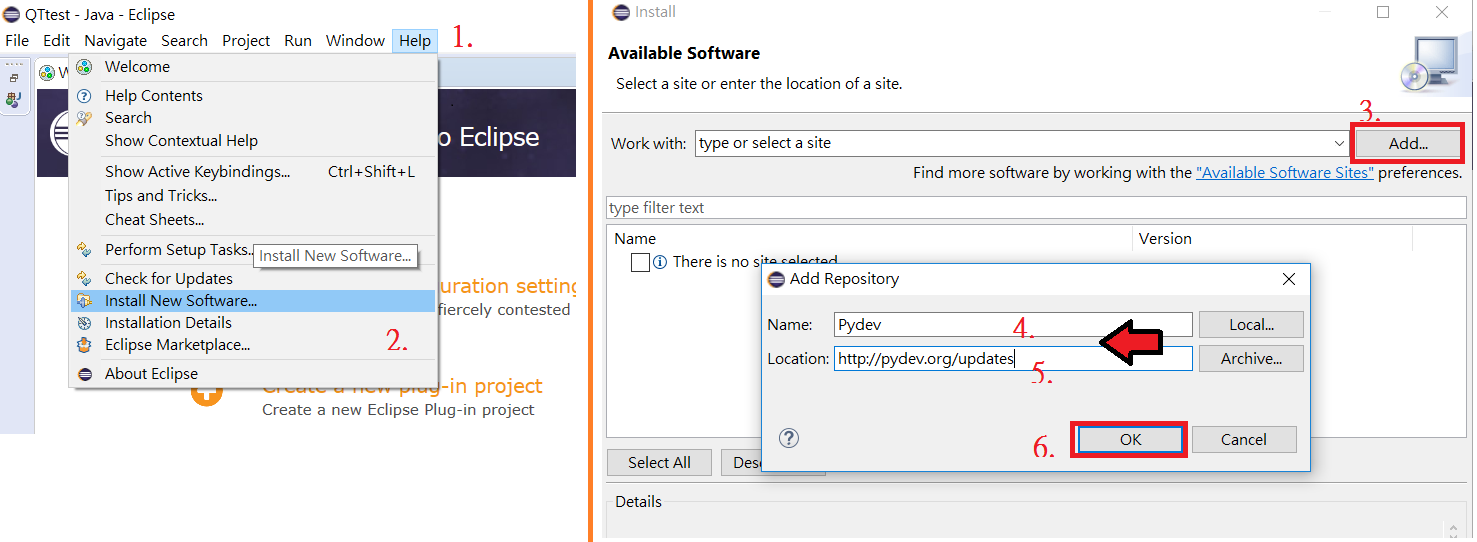
Task: Click the Help Contents question mark icon
Action: click(85, 96)
